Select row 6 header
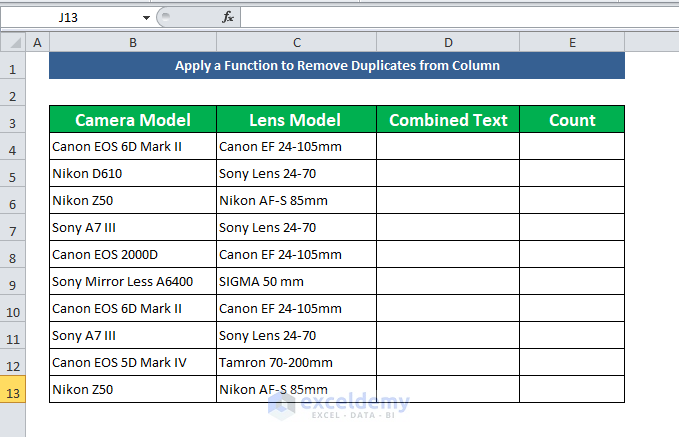This screenshot has height=437, width=679. tap(13, 200)
